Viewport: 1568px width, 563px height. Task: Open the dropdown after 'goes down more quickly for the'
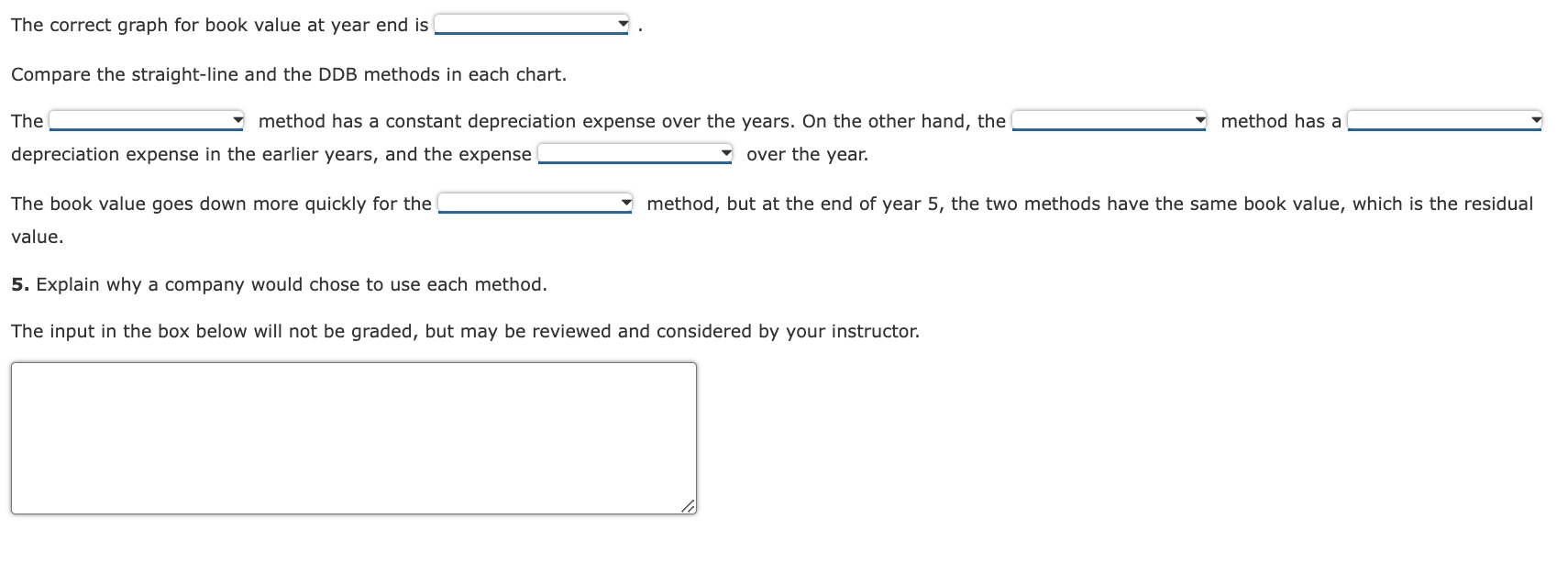pos(532,203)
